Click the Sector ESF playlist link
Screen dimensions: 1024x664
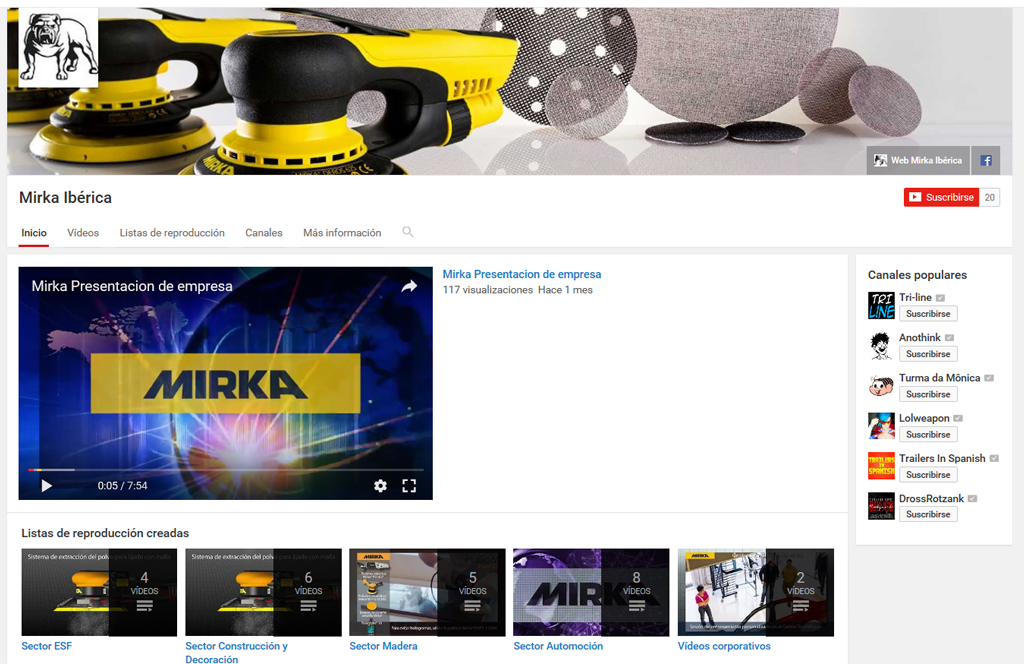click(x=46, y=646)
